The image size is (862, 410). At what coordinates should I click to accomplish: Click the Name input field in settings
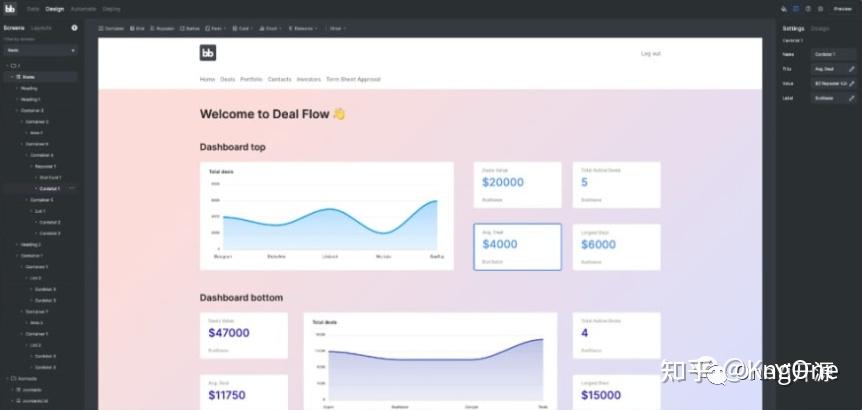[833, 54]
